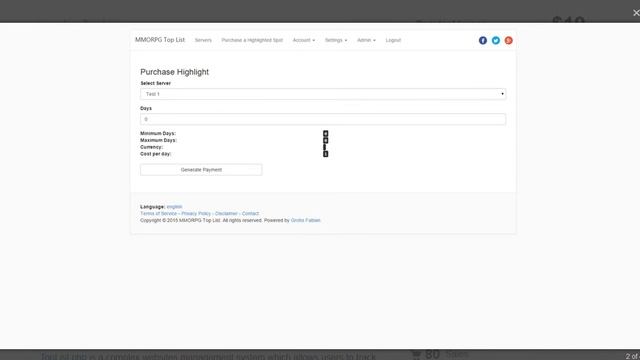This screenshot has width=640, height=360.
Task: Open the Select Server dropdown
Action: coord(323,94)
